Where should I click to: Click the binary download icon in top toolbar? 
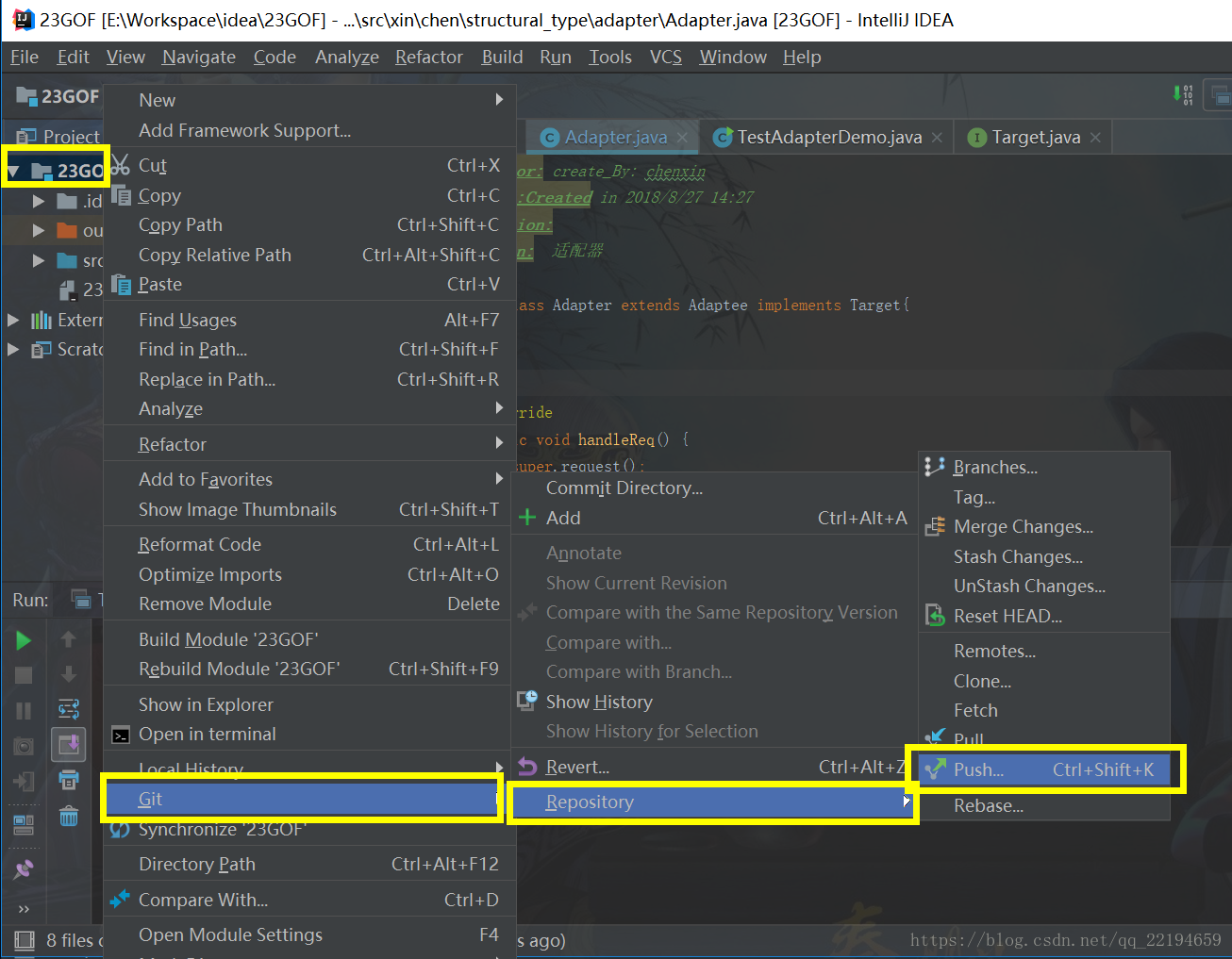coord(1183,94)
